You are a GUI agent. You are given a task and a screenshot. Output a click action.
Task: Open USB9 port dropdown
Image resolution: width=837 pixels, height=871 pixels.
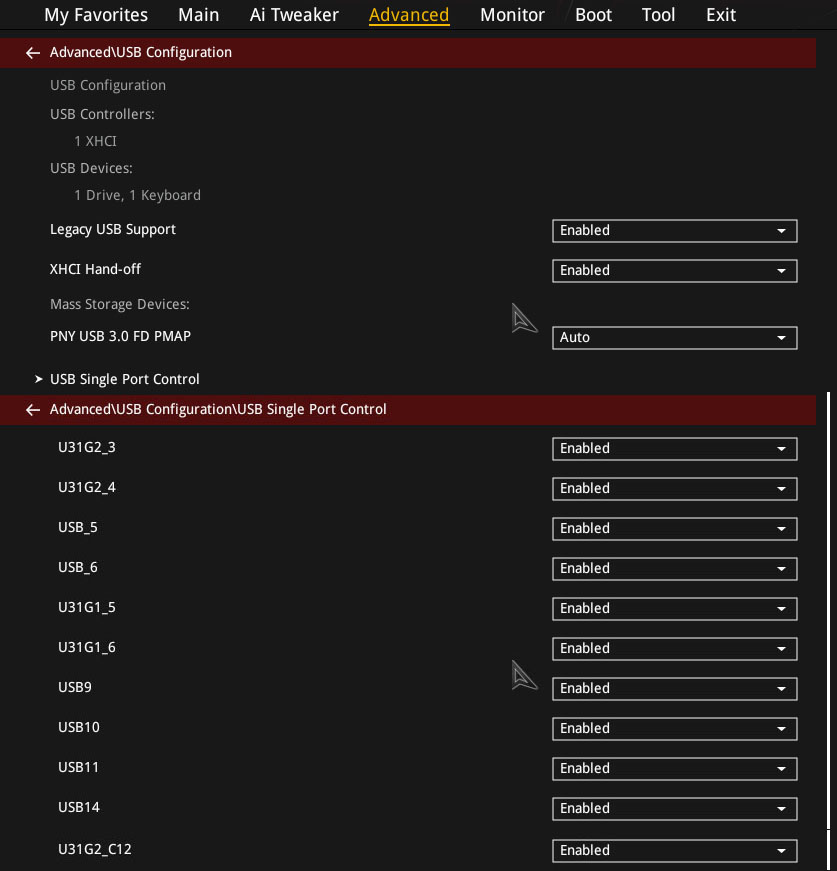point(674,689)
